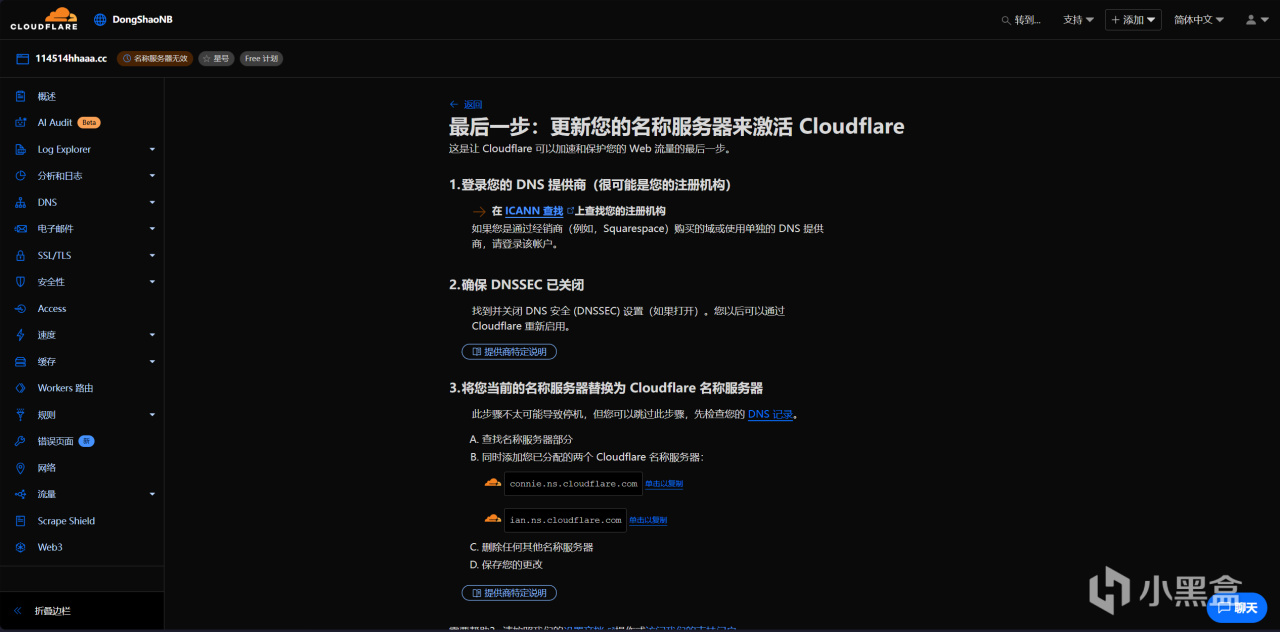
Task: Select the ian.ns.cloudflare.com nameserver field
Action: (565, 520)
